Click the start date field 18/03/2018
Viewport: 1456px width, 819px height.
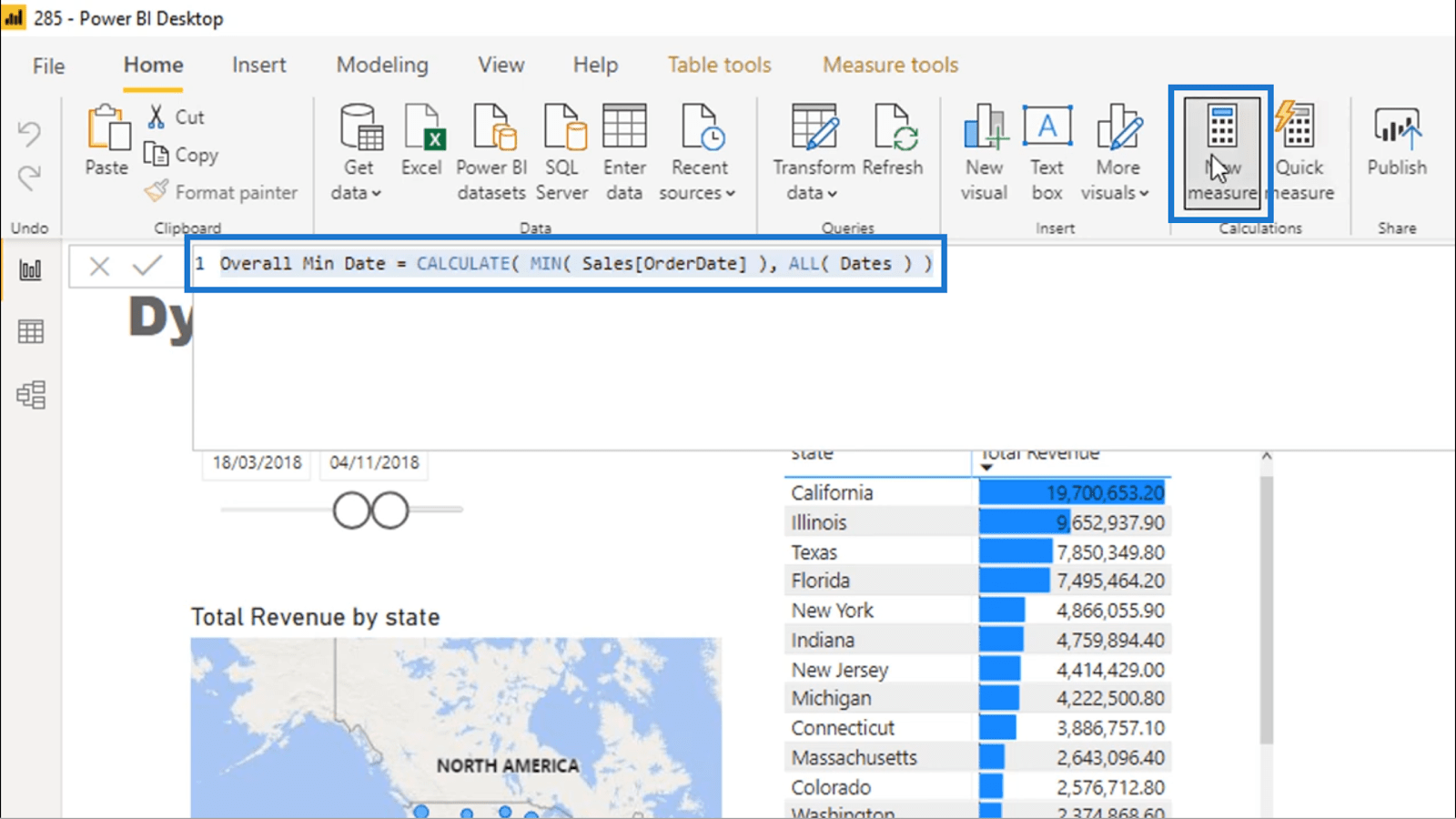[257, 462]
